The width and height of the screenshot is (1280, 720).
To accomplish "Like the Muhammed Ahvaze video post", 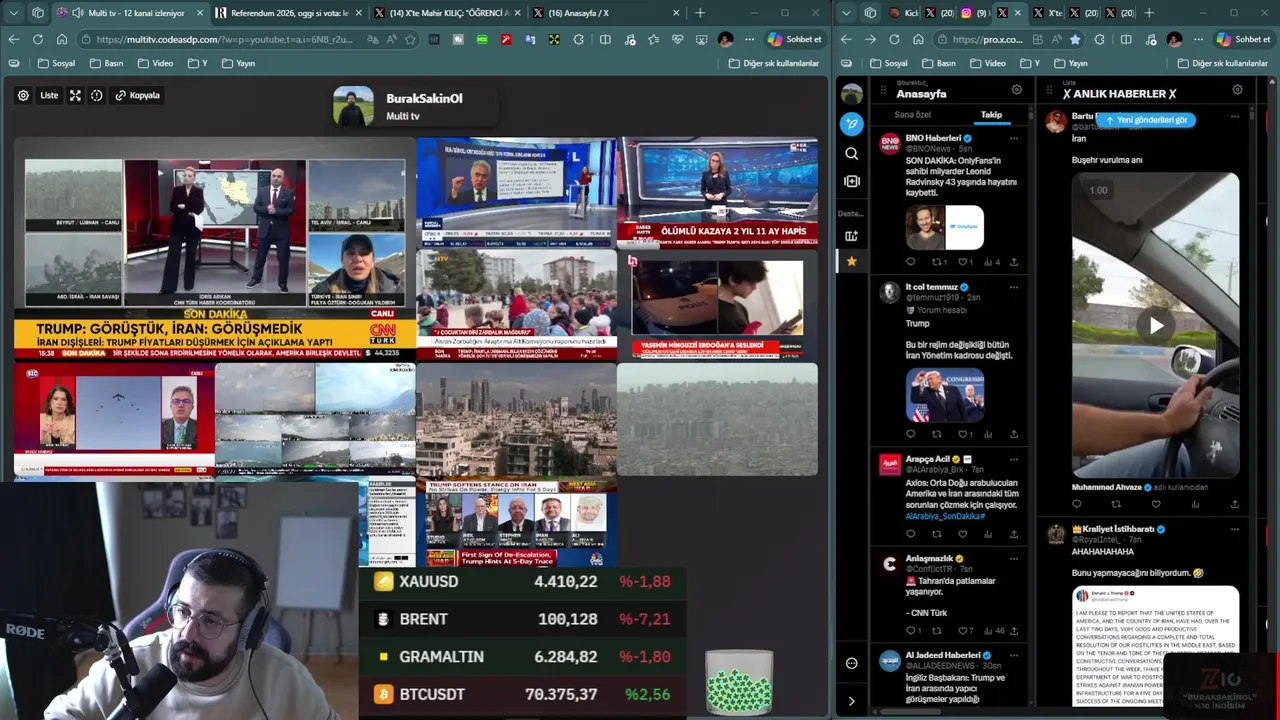I will pos(1156,504).
